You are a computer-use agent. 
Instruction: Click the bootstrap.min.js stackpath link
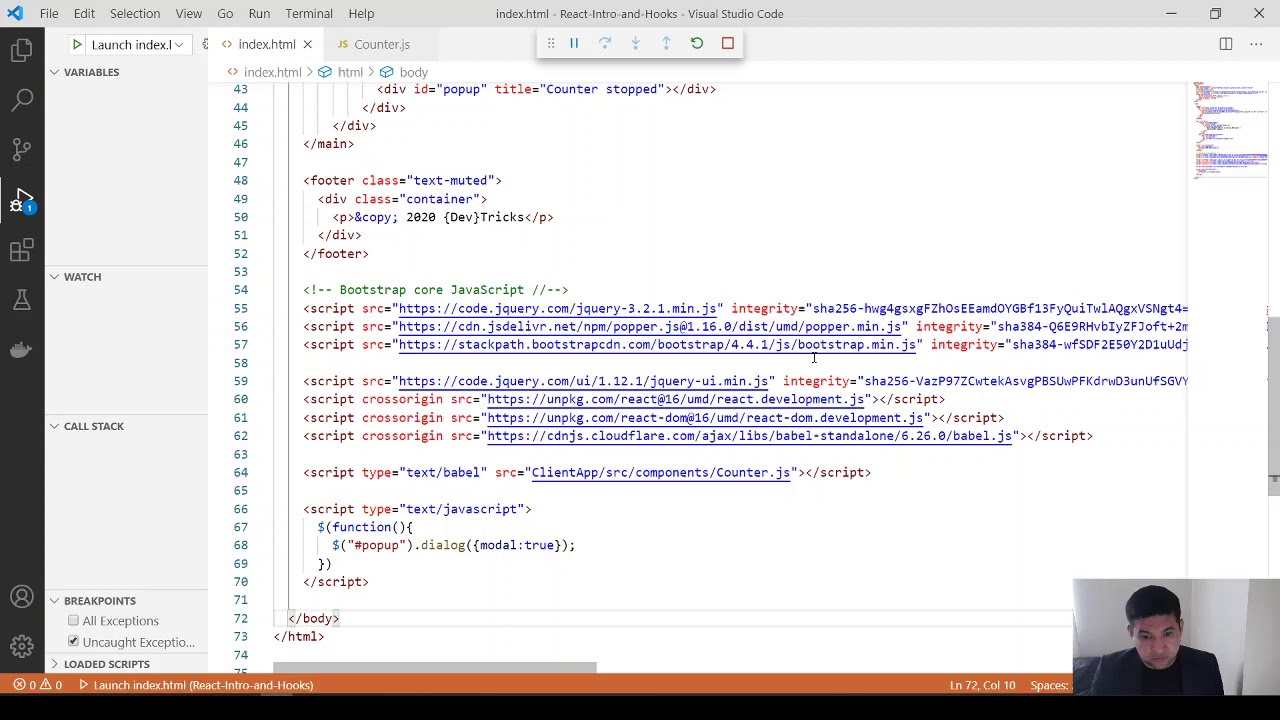[x=657, y=344]
